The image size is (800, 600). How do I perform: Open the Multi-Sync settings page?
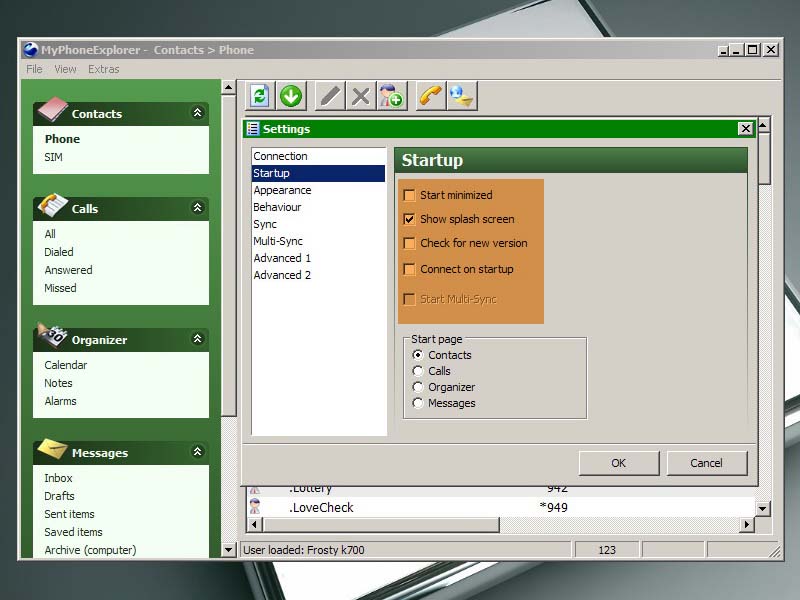(318, 241)
